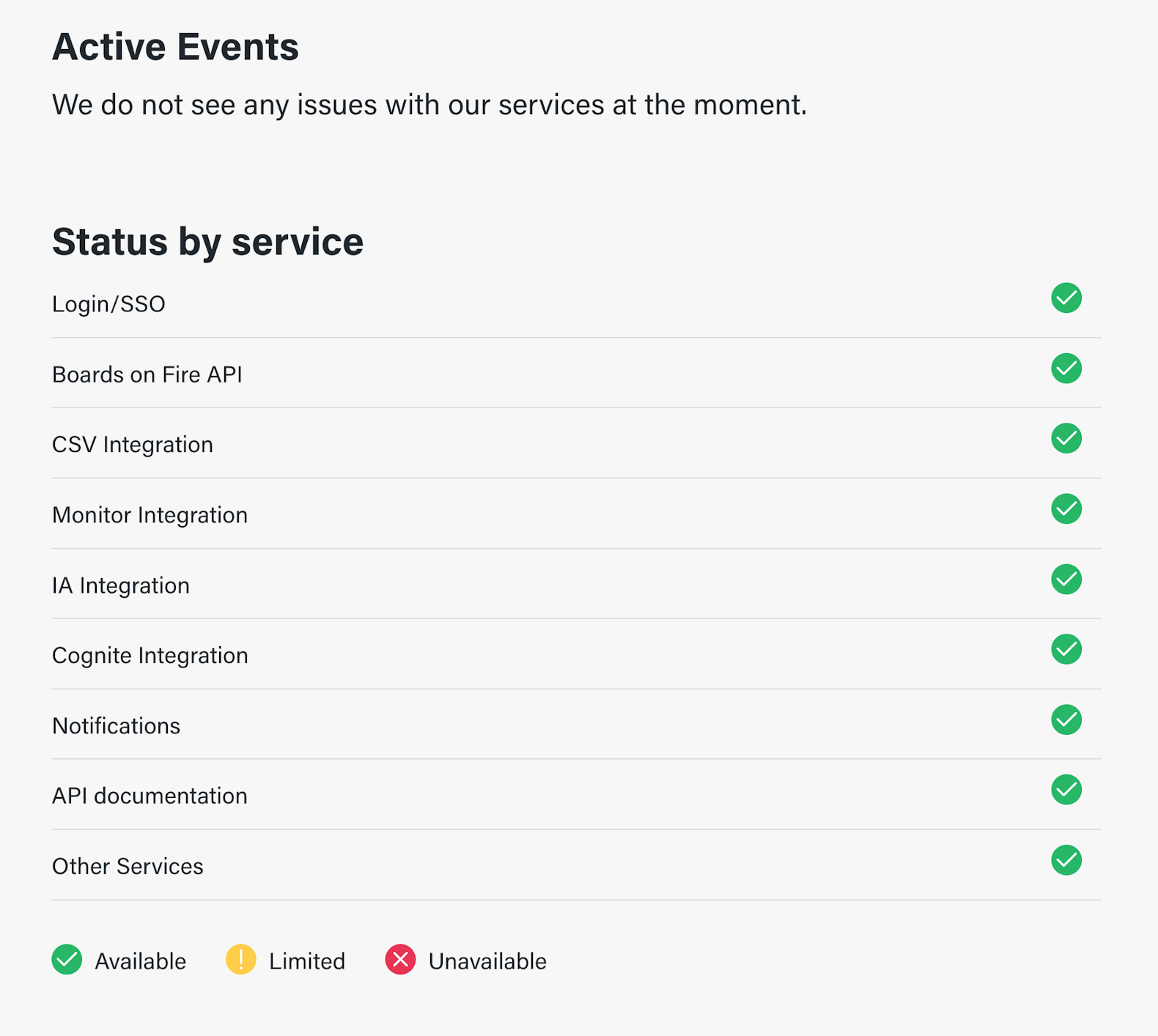Click API documentation status checkmark icon
The height and width of the screenshot is (1036, 1158).
1066,790
